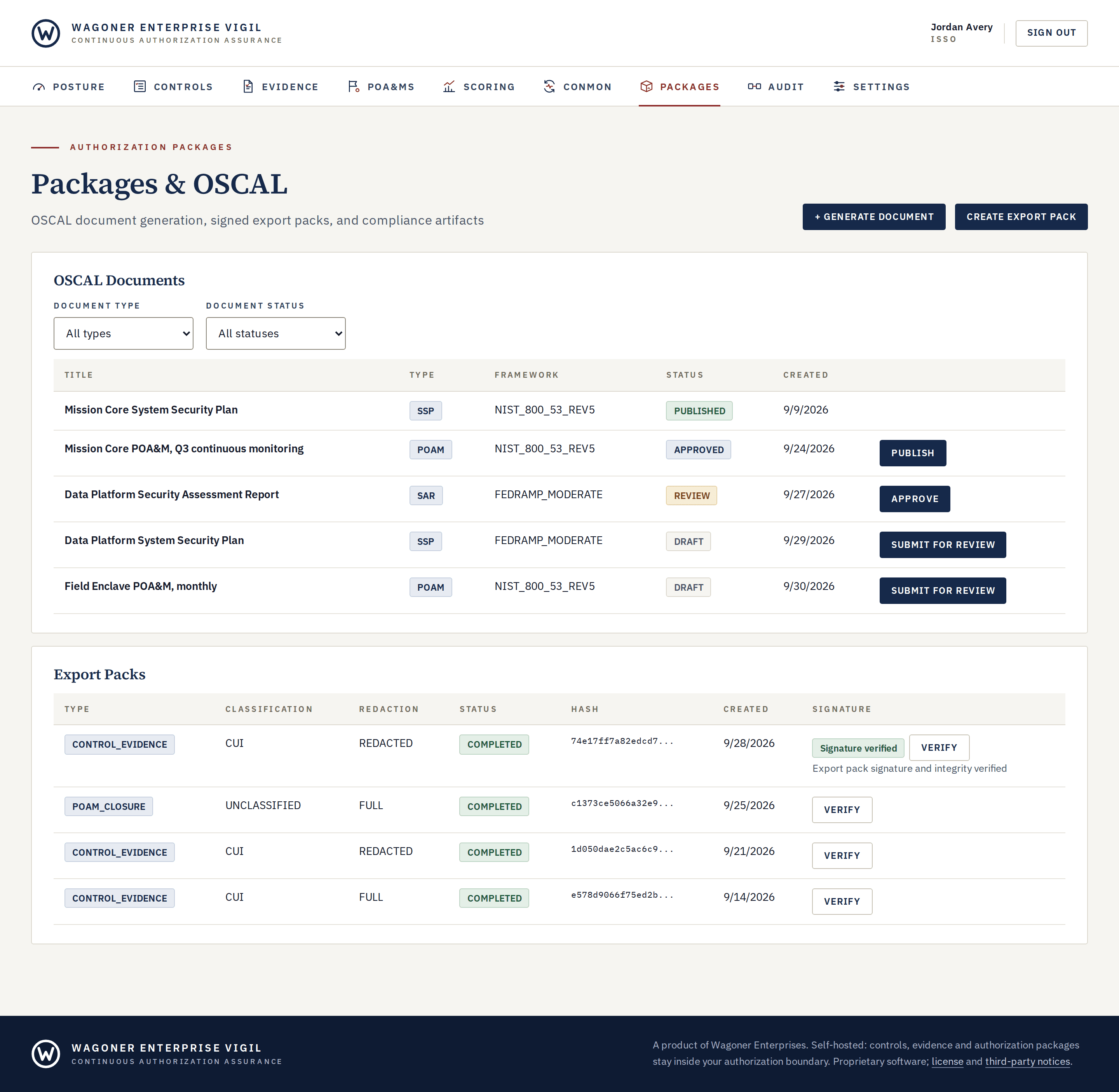
Task: Click the PUBLISHED status badge
Action: (x=699, y=411)
